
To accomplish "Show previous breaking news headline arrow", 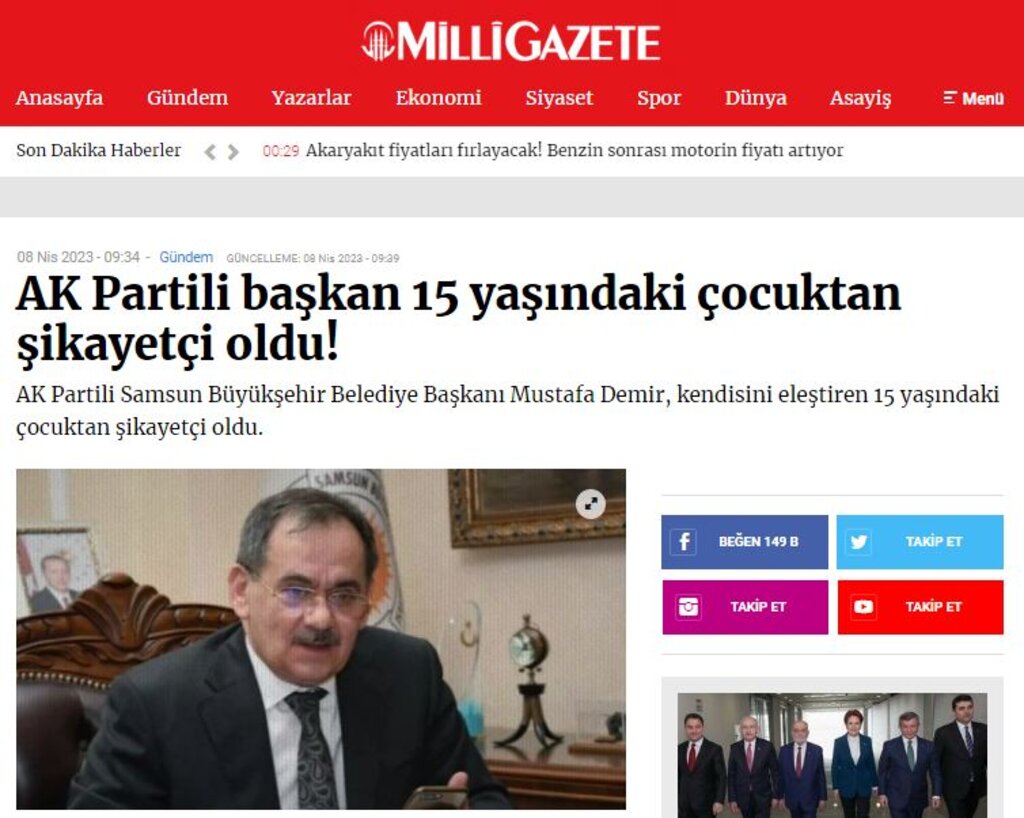I will pos(210,152).
